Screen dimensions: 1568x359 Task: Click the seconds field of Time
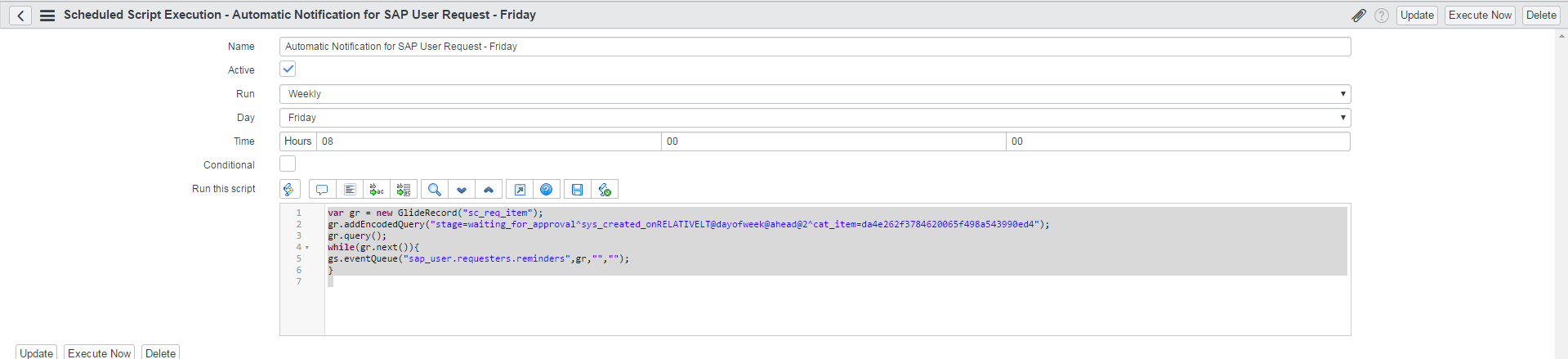click(1177, 141)
